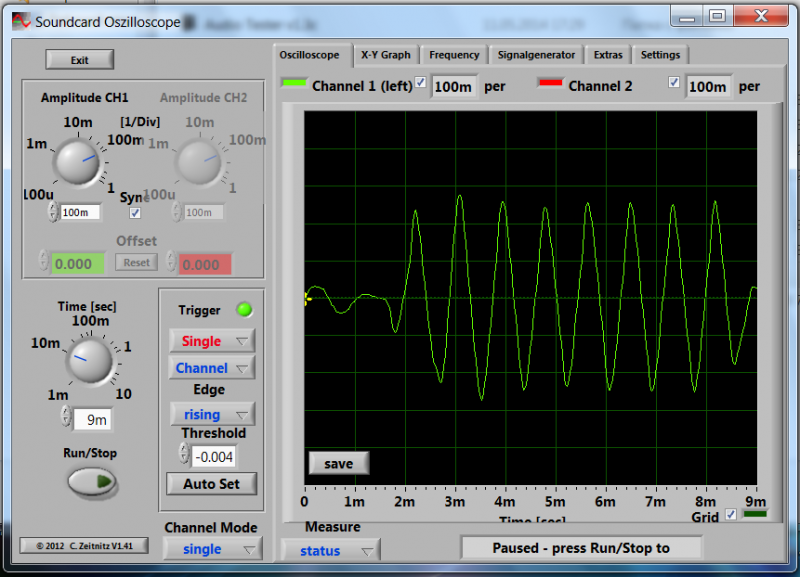Close the Soundcard Oszilloscope window

(761, 16)
